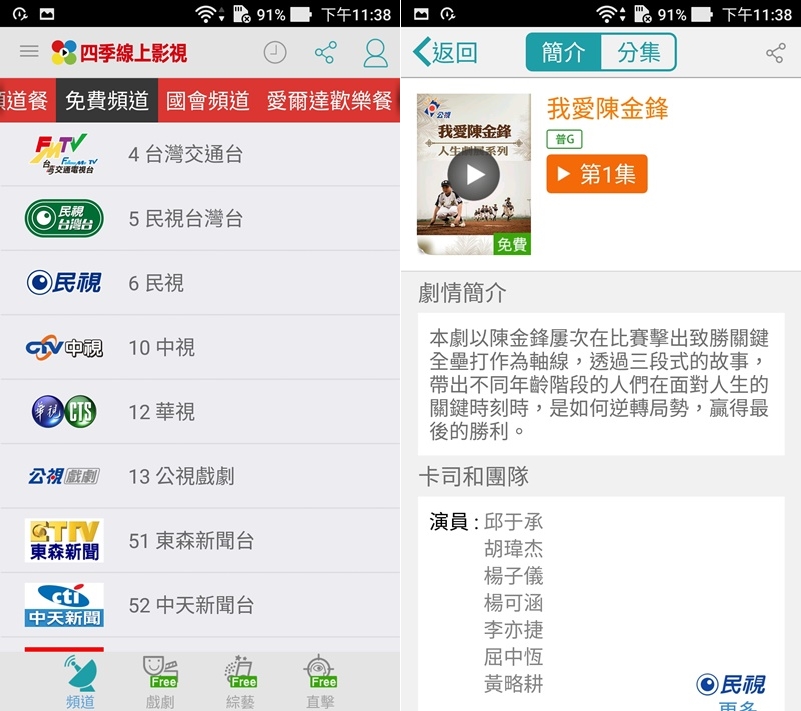801x711 pixels.
Task: Tap the 卡司和團隊 heading
Action: [x=473, y=476]
